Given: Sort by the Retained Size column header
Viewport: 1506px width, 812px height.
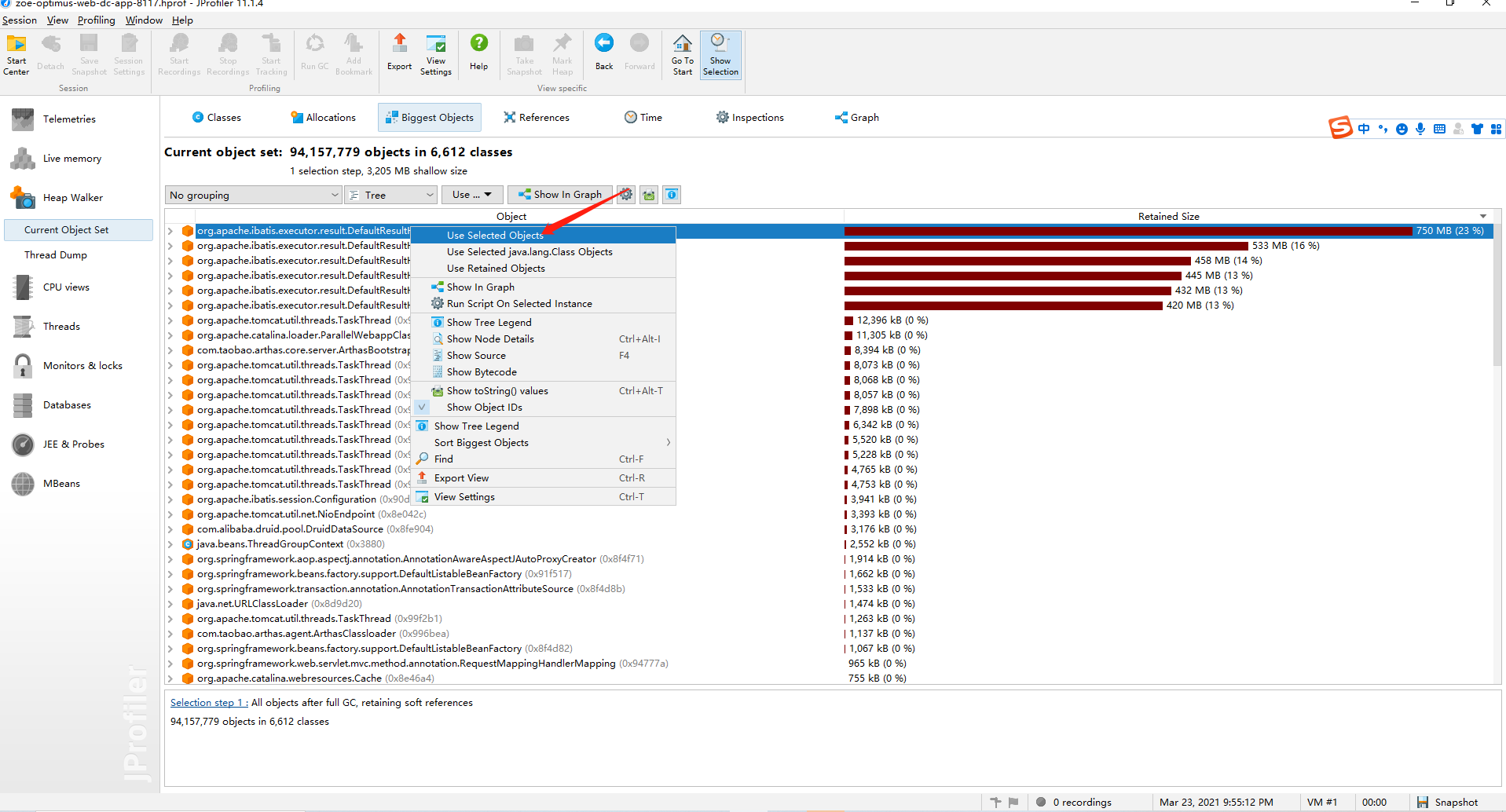Looking at the screenshot, I should click(x=1168, y=216).
